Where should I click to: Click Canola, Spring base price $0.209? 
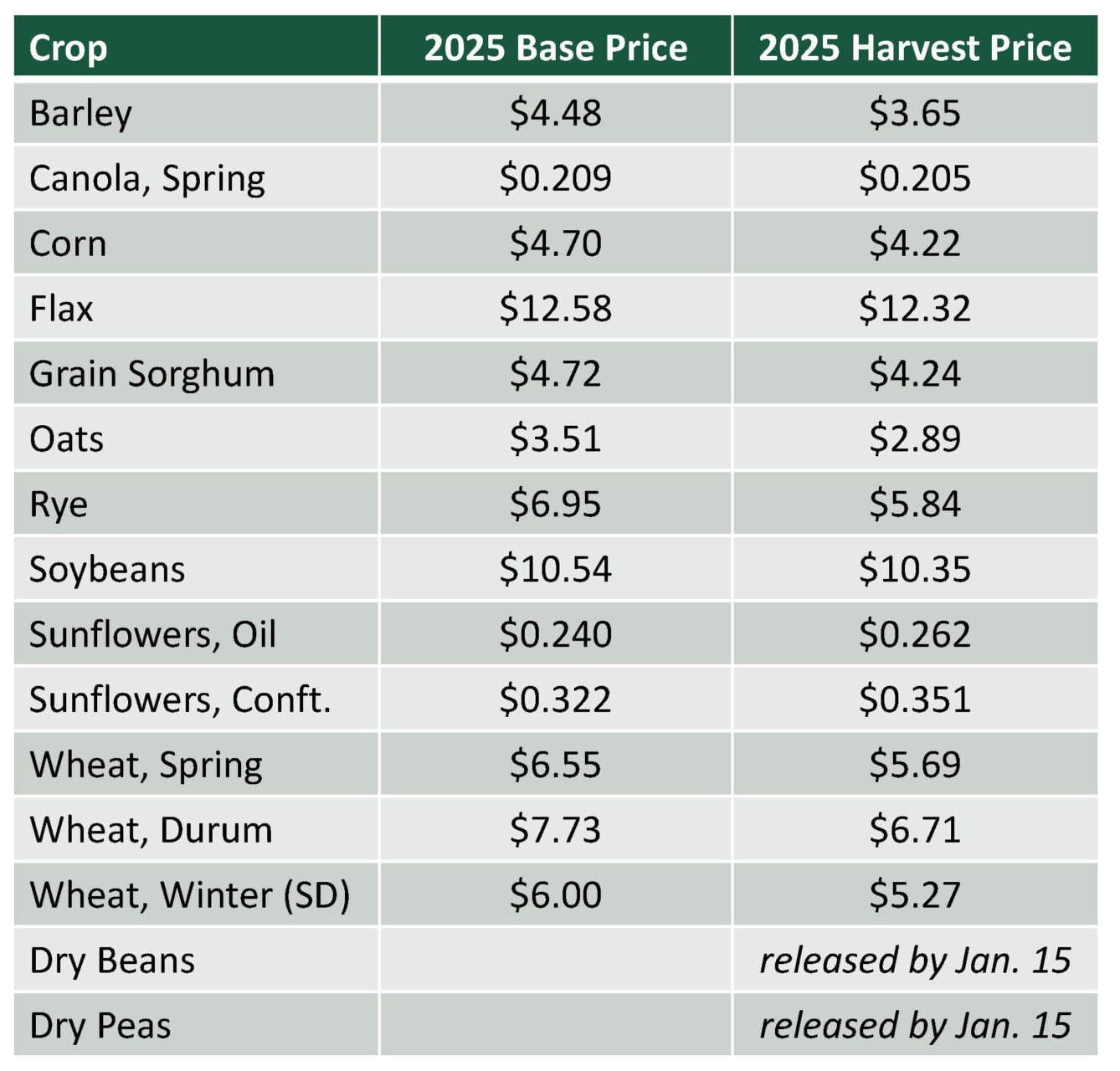(x=555, y=178)
